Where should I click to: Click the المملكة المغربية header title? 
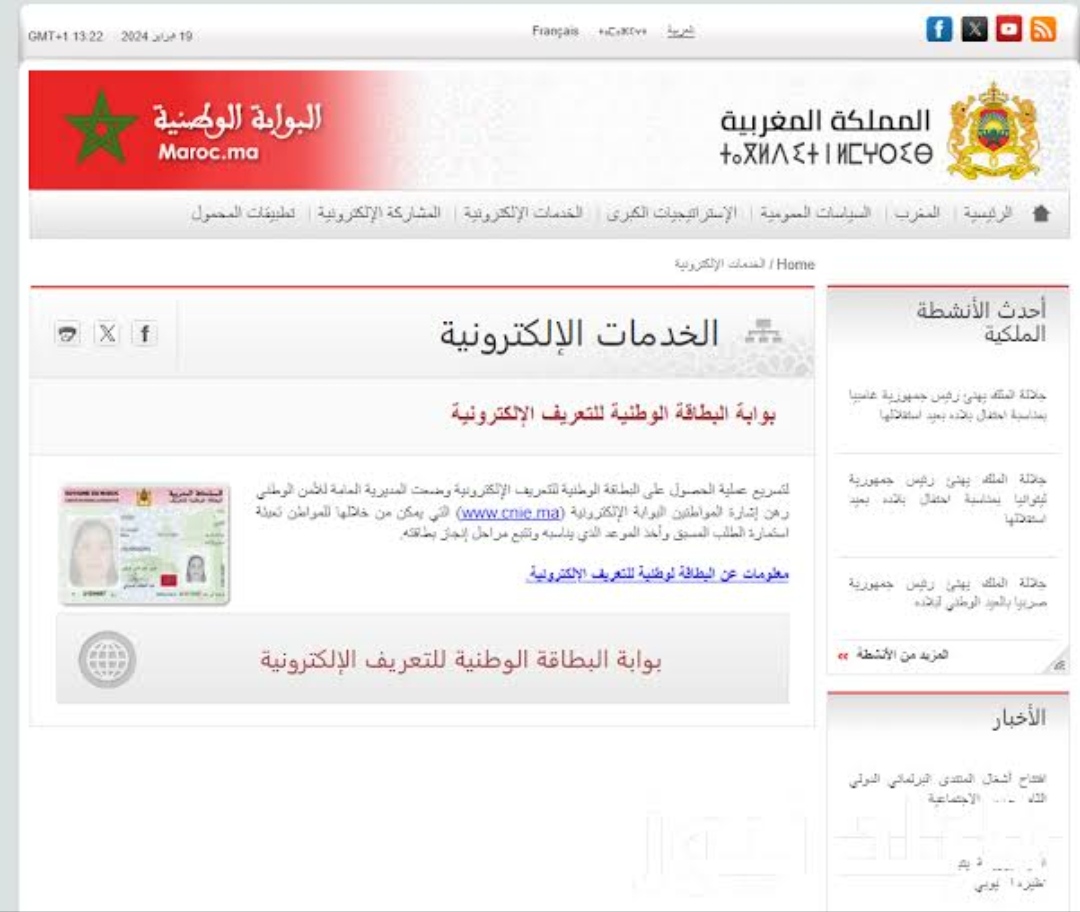[x=825, y=121]
